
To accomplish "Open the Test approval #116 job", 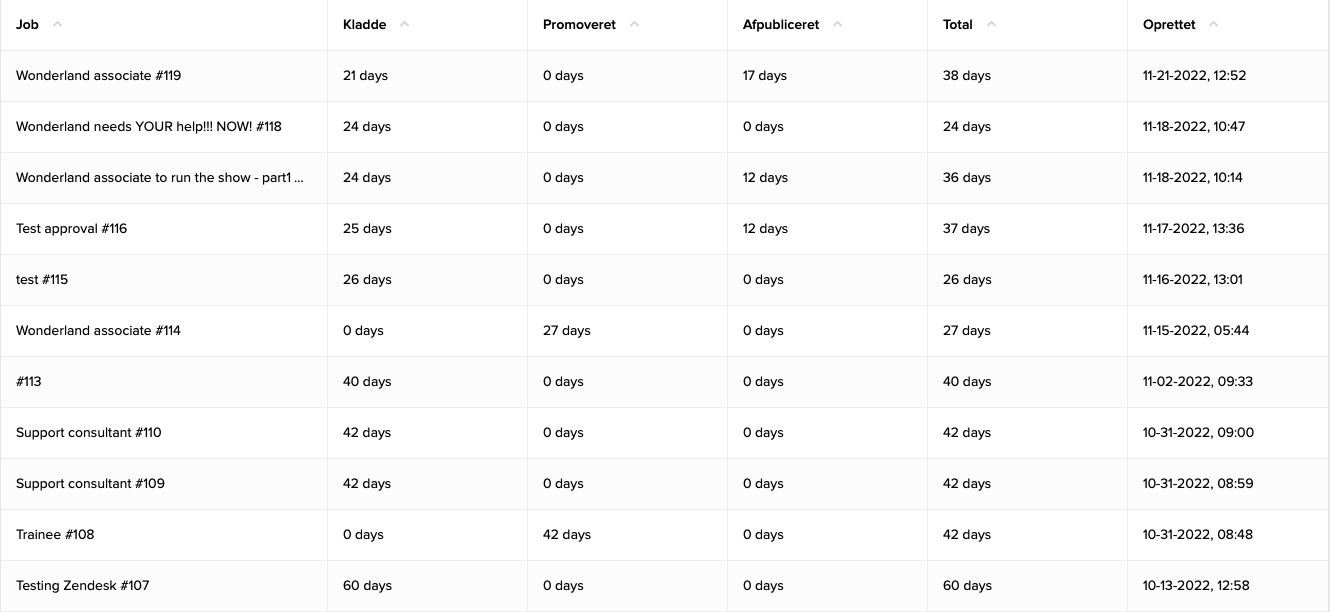I will point(71,228).
